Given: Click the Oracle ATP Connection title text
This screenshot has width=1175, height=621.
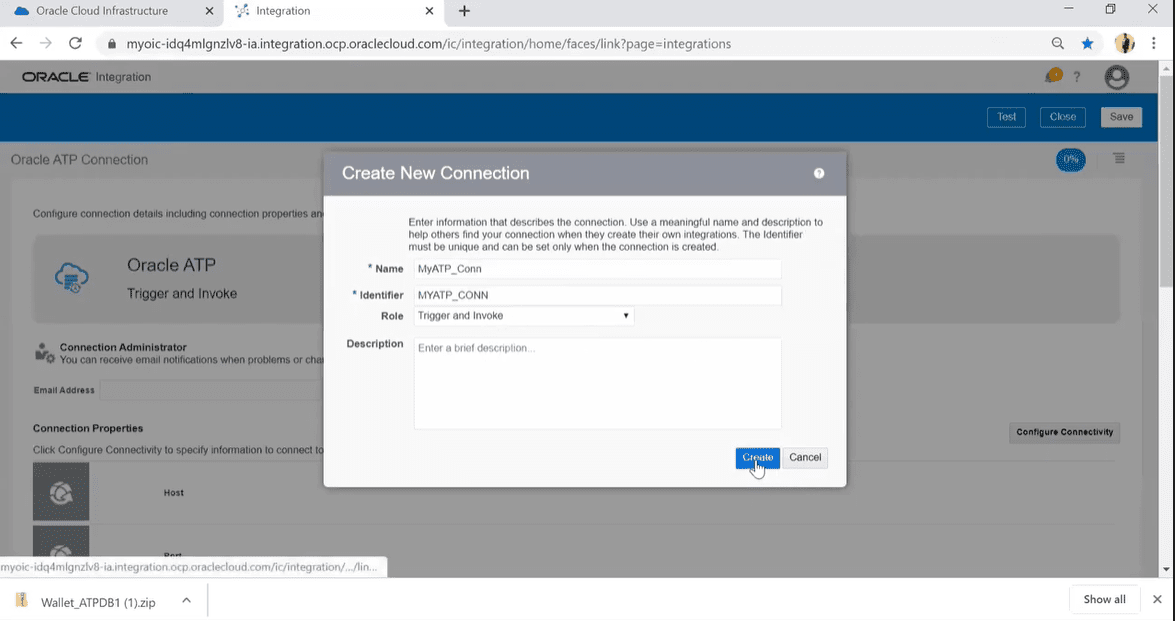Looking at the screenshot, I should coord(79,160).
